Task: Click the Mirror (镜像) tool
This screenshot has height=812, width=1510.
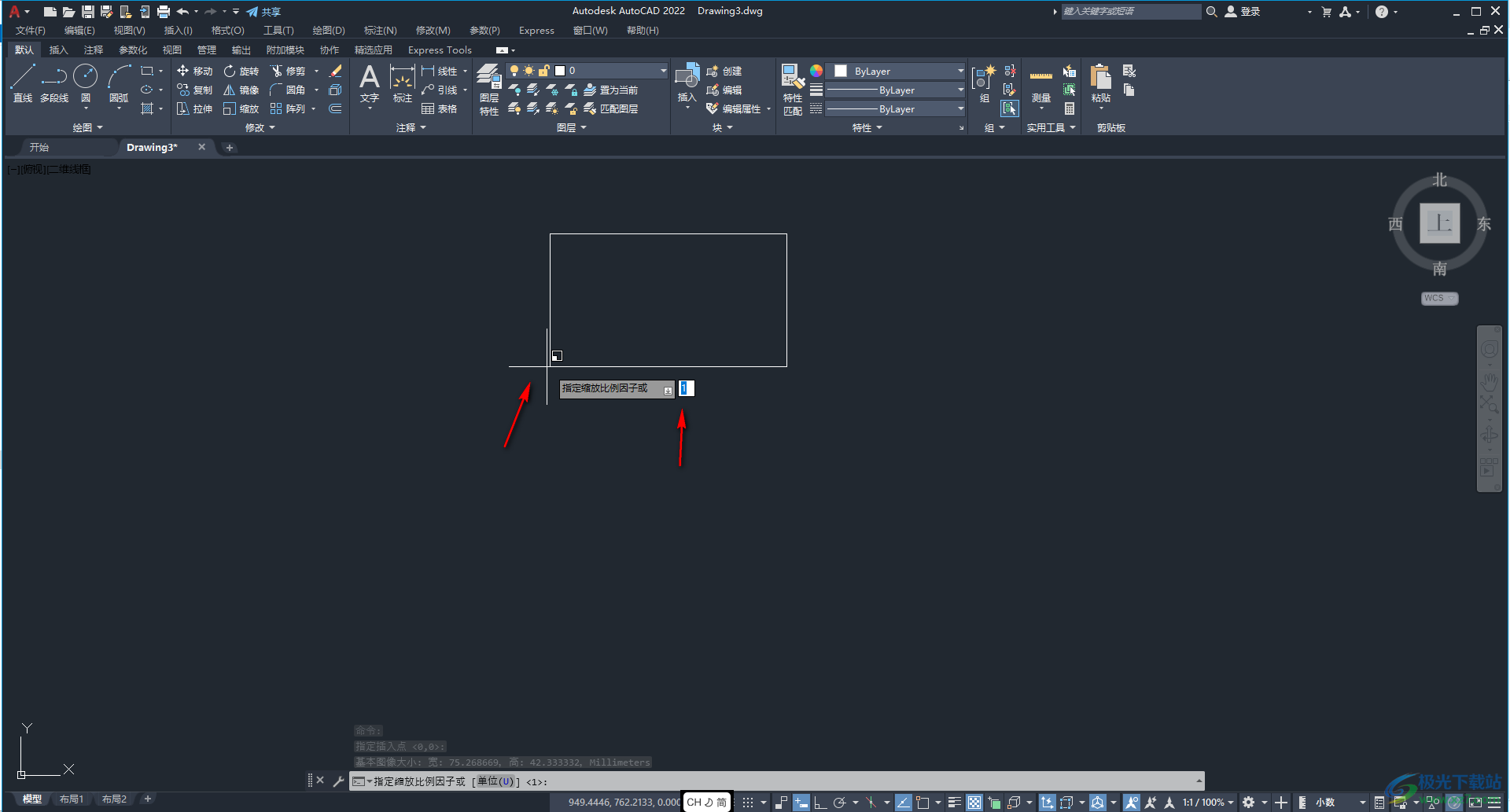Action: coord(241,90)
